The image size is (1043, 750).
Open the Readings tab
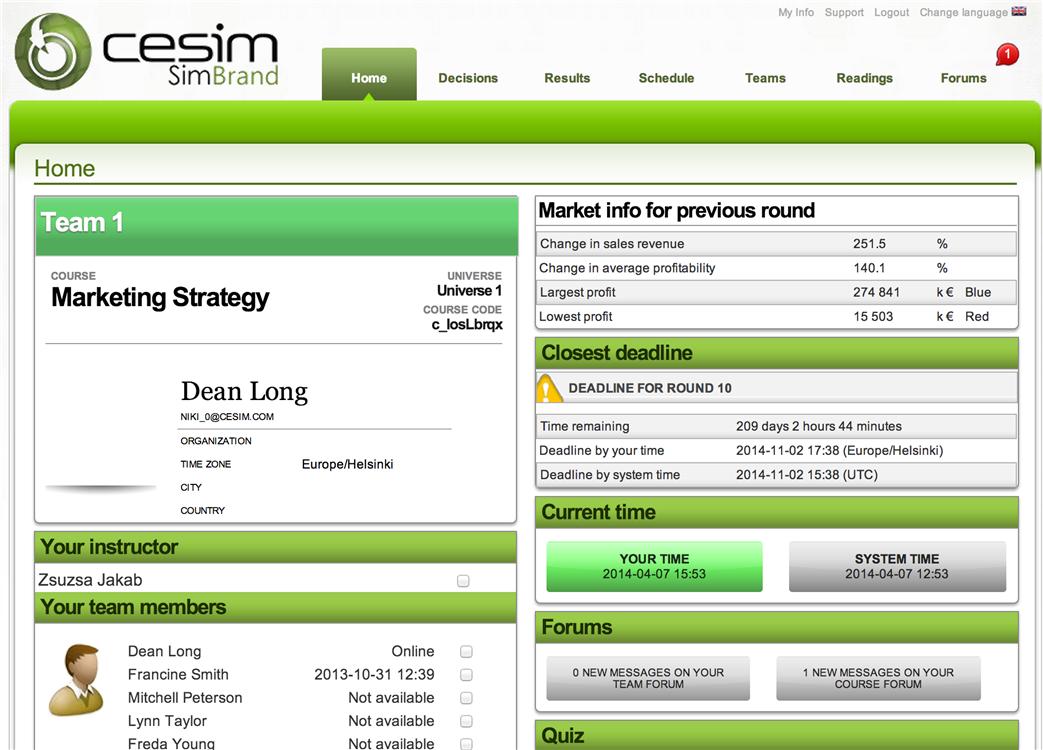[x=865, y=78]
